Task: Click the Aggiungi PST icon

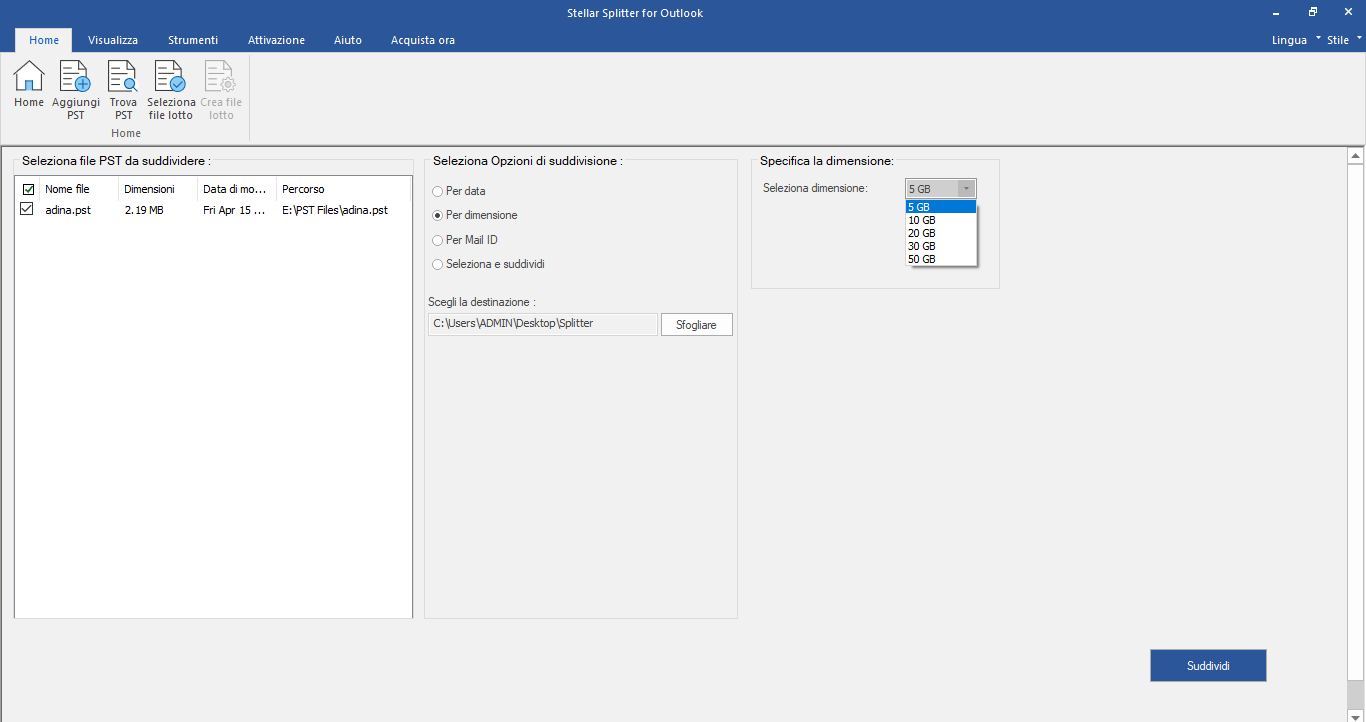Action: point(76,90)
